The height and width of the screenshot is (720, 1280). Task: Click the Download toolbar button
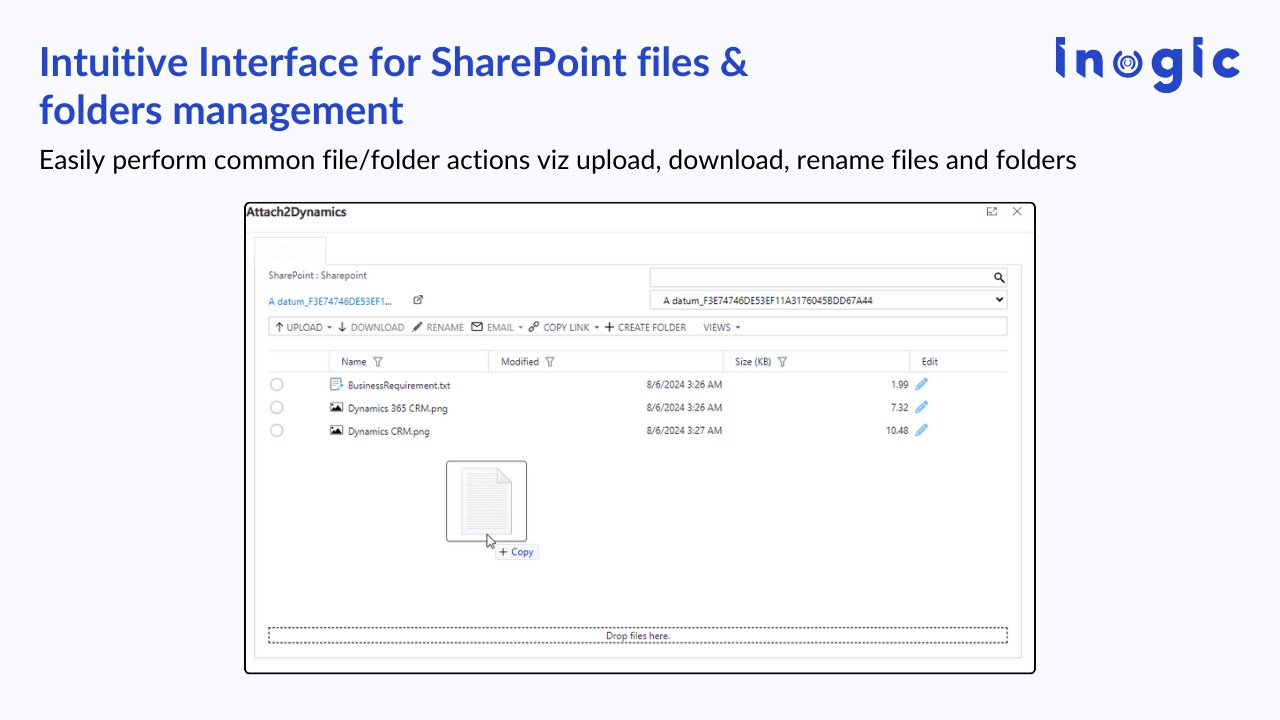coord(371,327)
